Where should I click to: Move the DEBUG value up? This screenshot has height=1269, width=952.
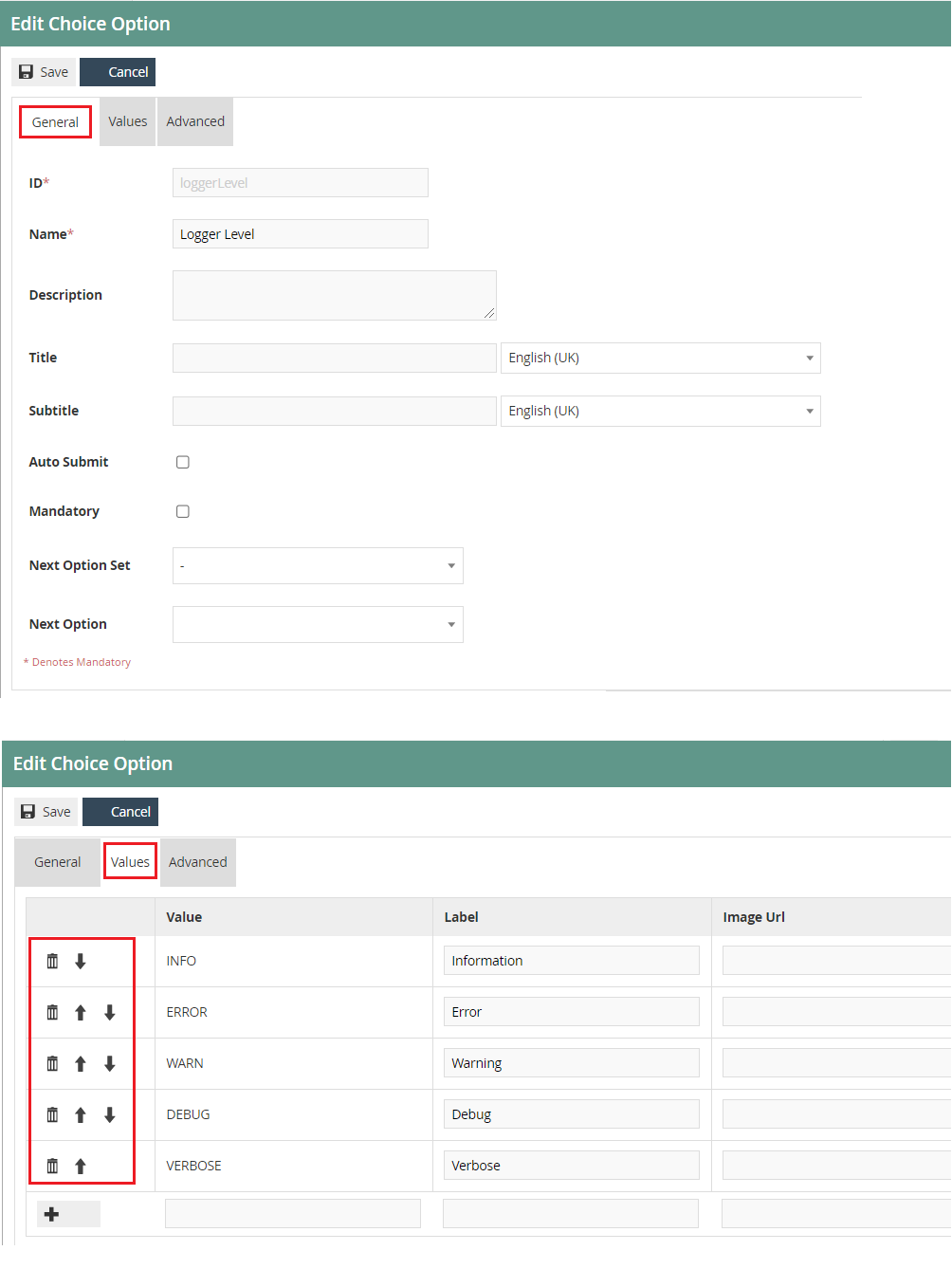[x=81, y=1114]
